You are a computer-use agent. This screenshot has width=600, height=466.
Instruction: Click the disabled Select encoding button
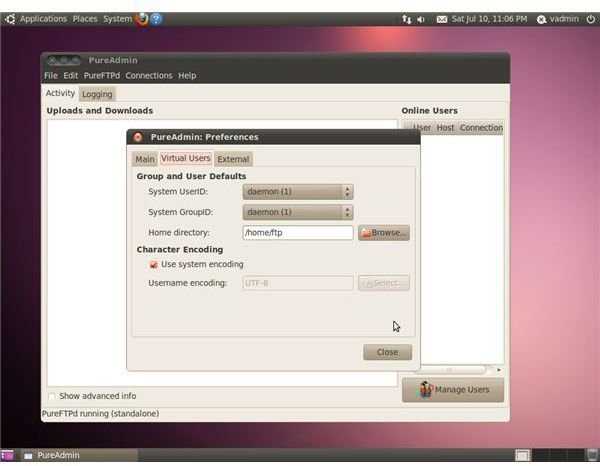383,283
